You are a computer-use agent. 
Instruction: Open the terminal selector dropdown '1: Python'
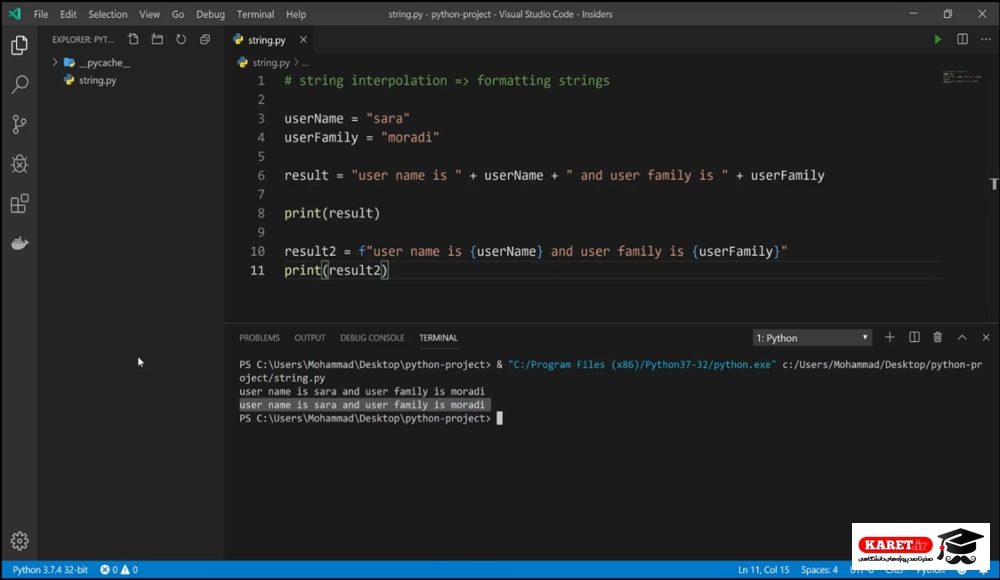811,338
